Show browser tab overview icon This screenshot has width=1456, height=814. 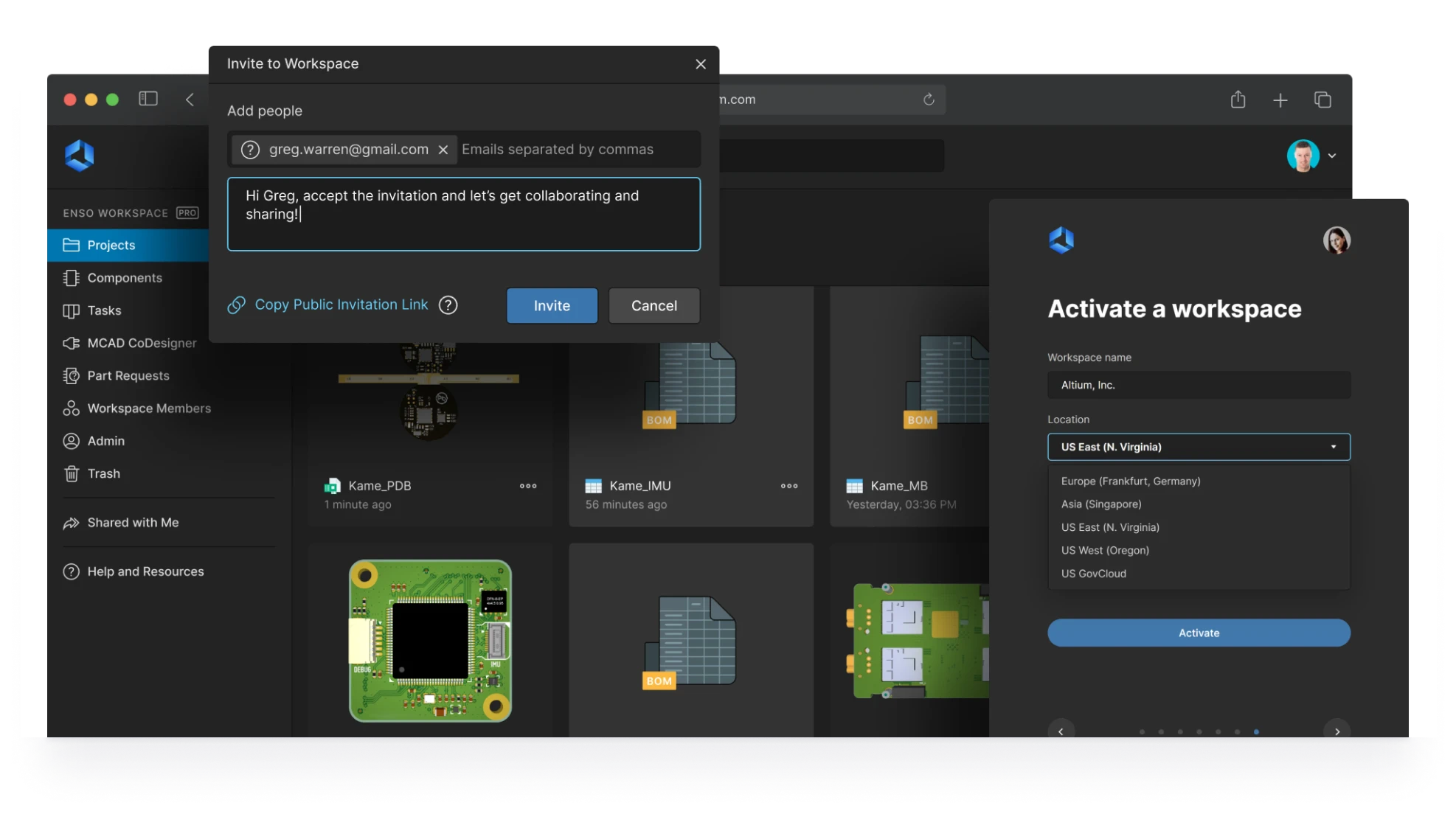click(x=1322, y=100)
